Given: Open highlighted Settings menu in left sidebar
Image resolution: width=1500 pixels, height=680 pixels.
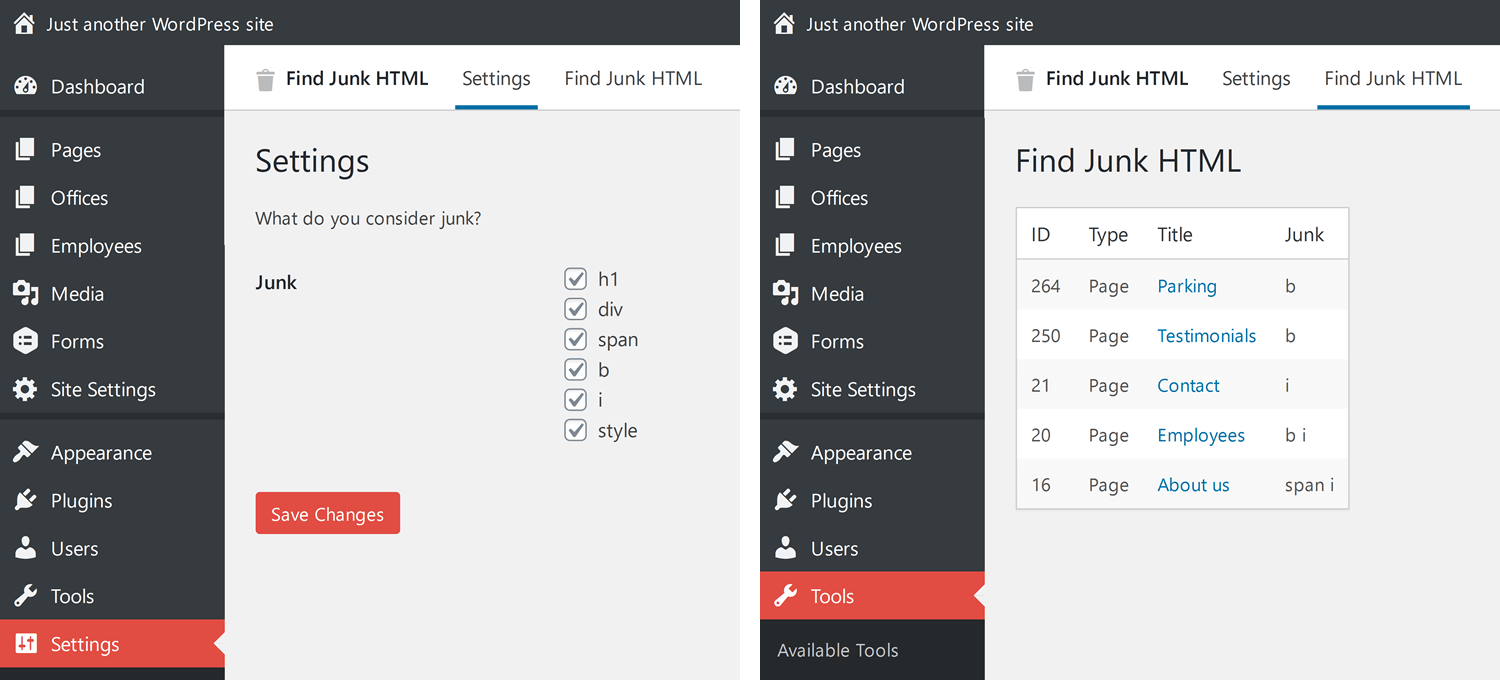Looking at the screenshot, I should coord(112,644).
